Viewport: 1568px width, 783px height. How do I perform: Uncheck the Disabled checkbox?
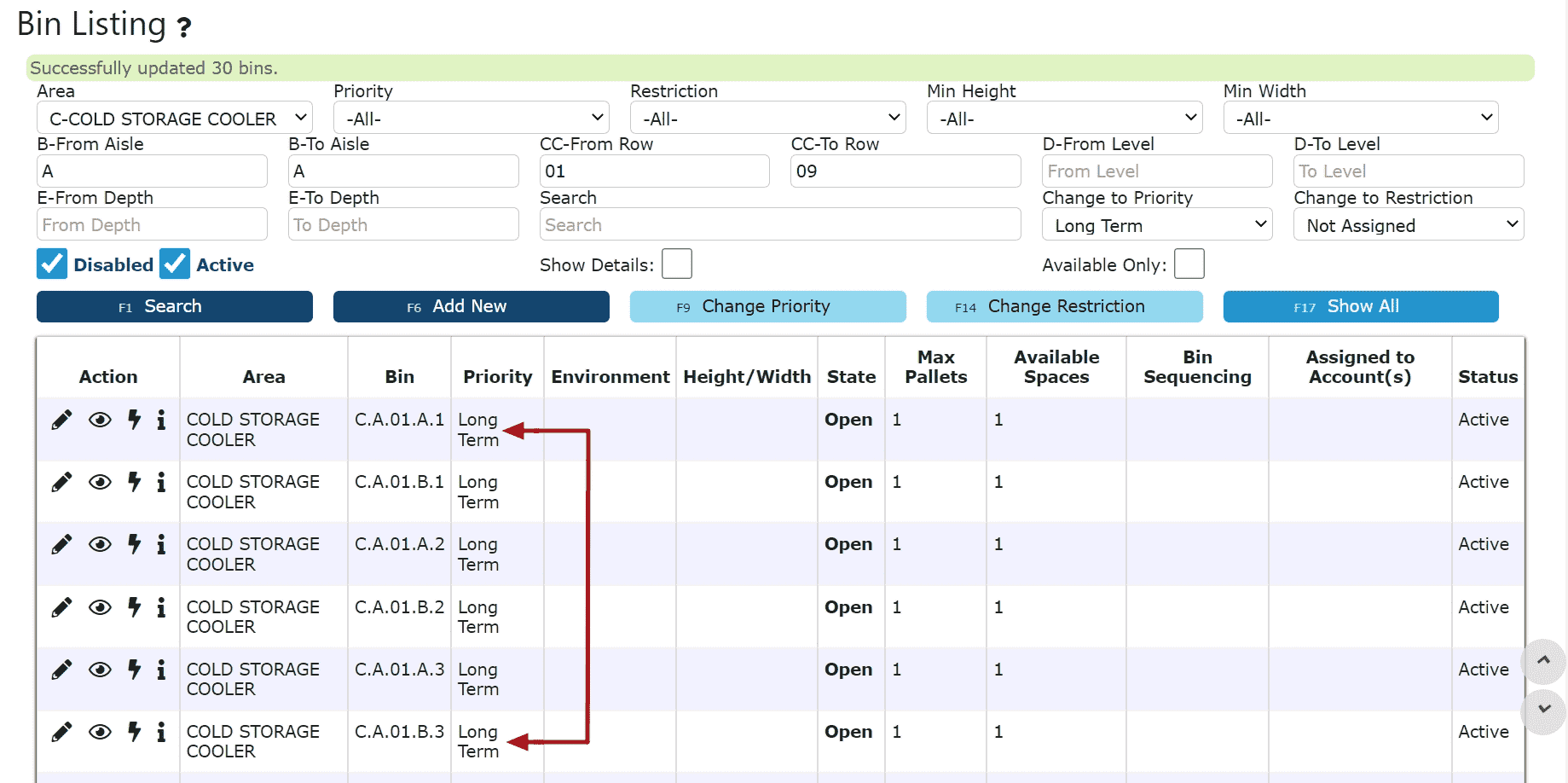(x=52, y=264)
